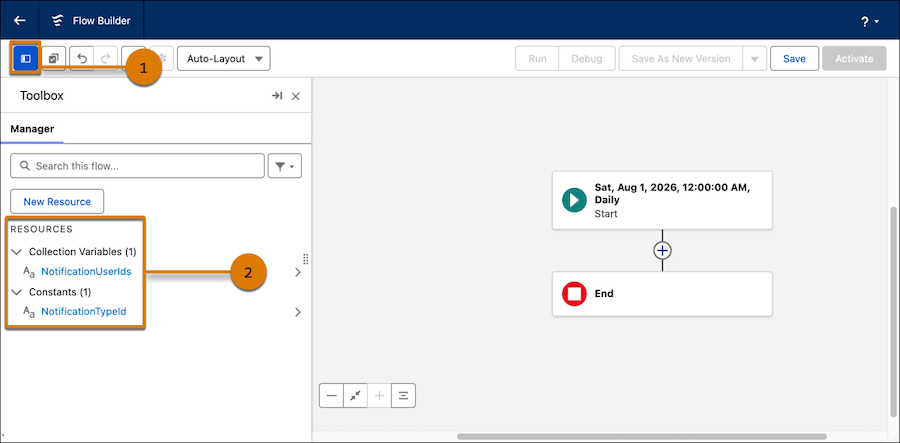Click Save As New Version
This screenshot has width=900, height=443.
tap(681, 59)
